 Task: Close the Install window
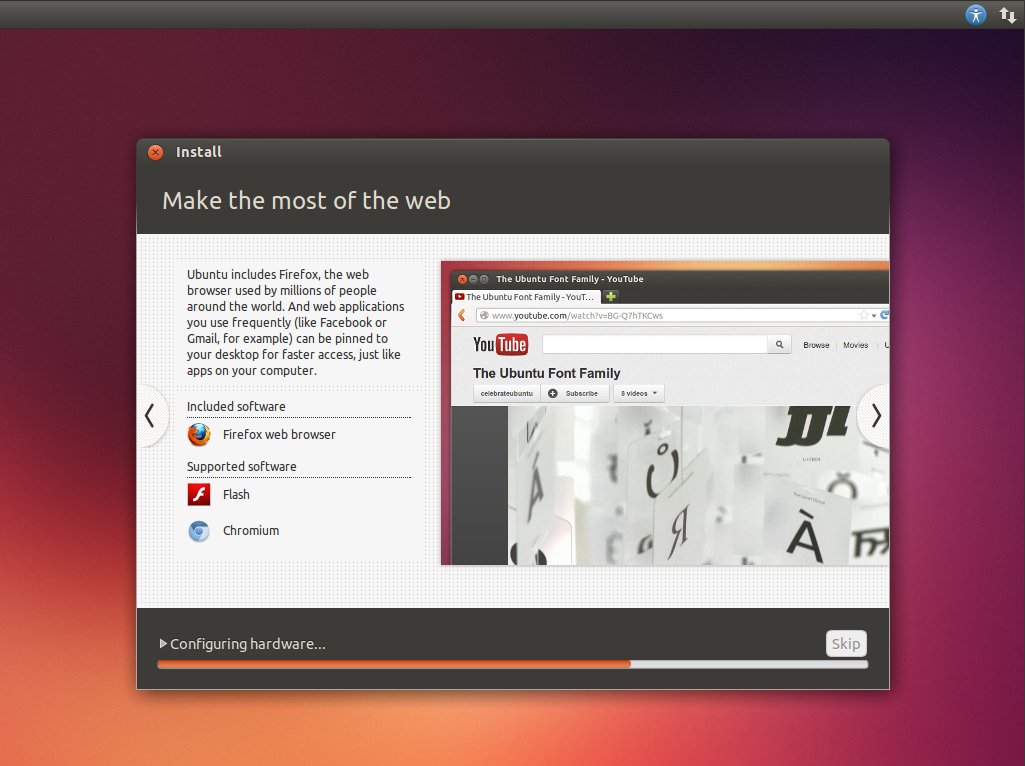tap(156, 152)
